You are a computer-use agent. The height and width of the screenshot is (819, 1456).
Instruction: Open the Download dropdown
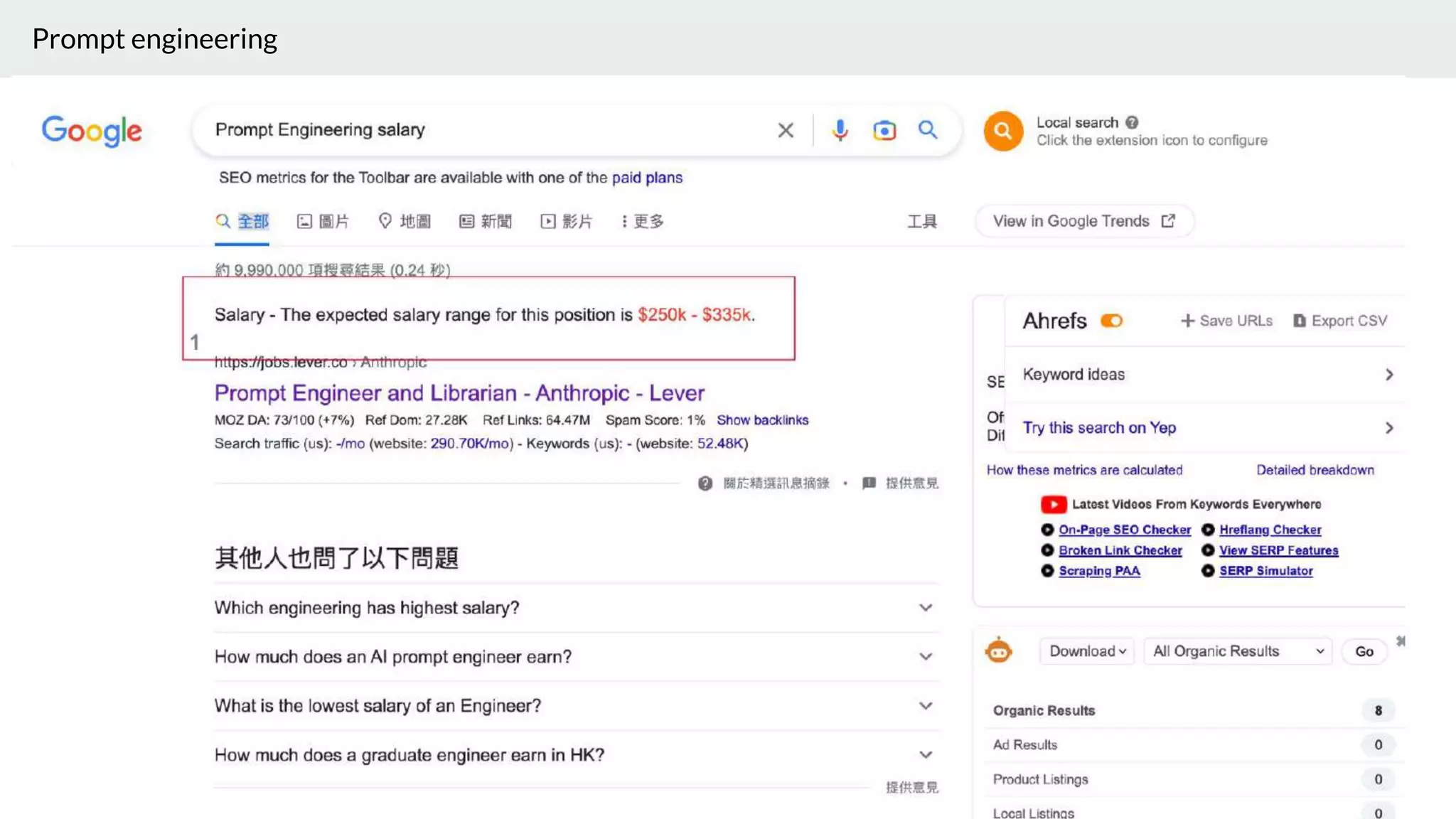coord(1087,651)
